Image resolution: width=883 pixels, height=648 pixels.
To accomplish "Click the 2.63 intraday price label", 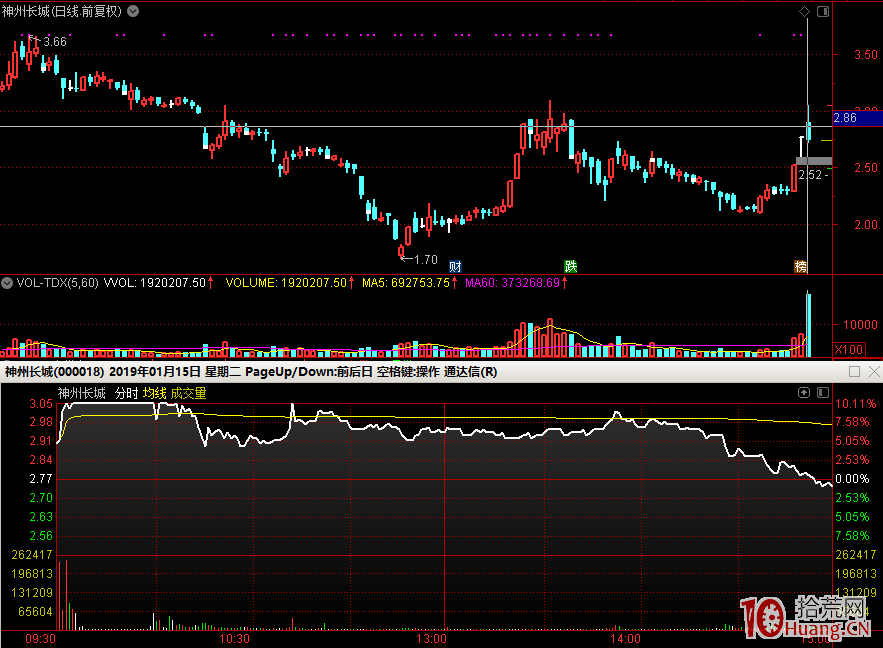I will point(41,517).
